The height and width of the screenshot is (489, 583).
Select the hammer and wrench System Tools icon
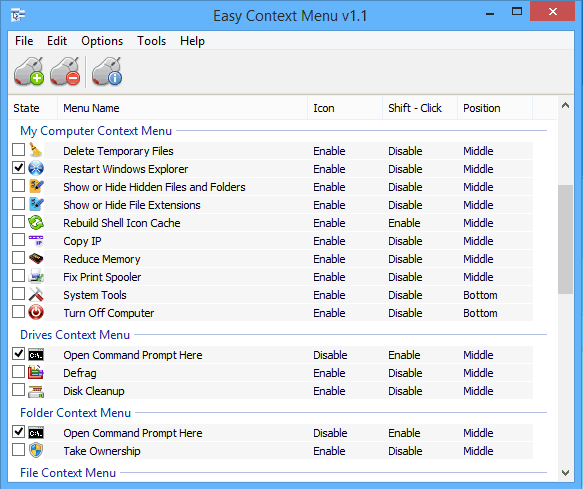[x=36, y=295]
